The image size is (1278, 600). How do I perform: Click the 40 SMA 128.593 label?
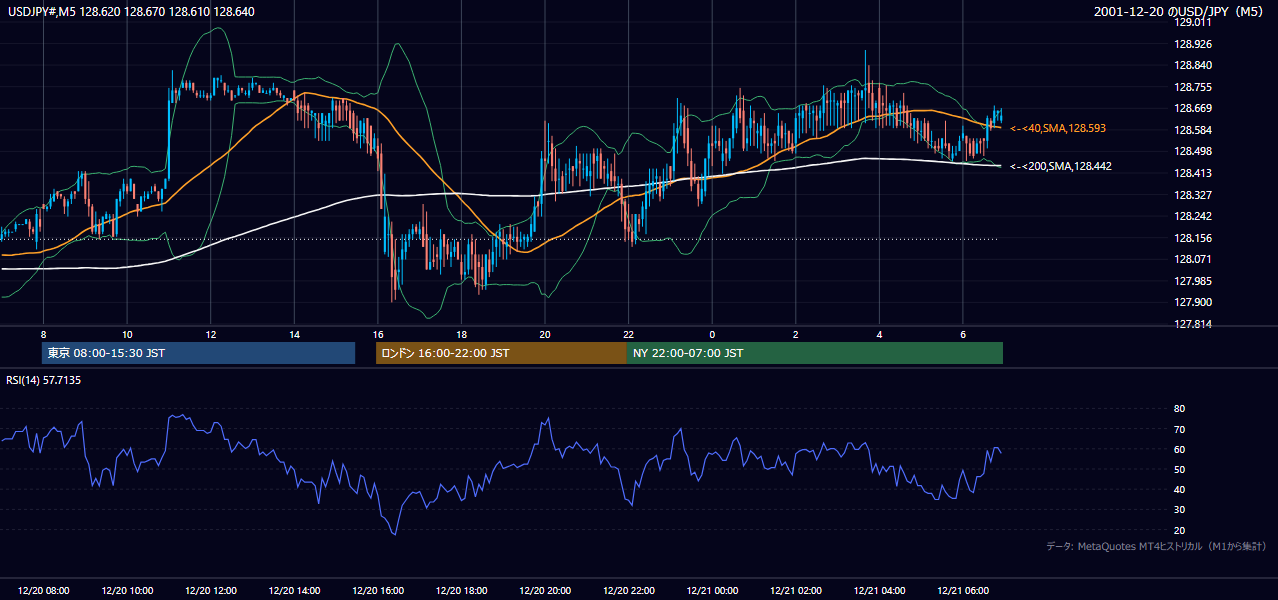click(1057, 129)
